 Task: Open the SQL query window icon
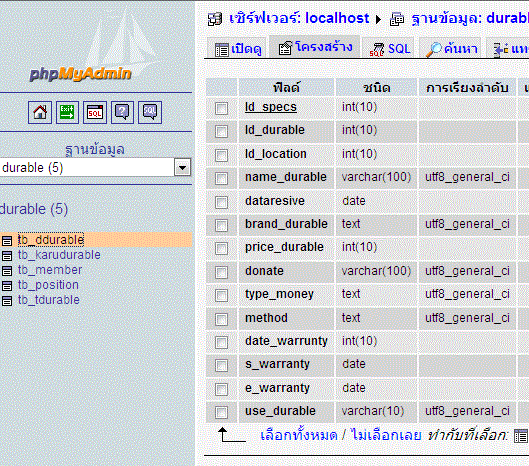point(95,112)
